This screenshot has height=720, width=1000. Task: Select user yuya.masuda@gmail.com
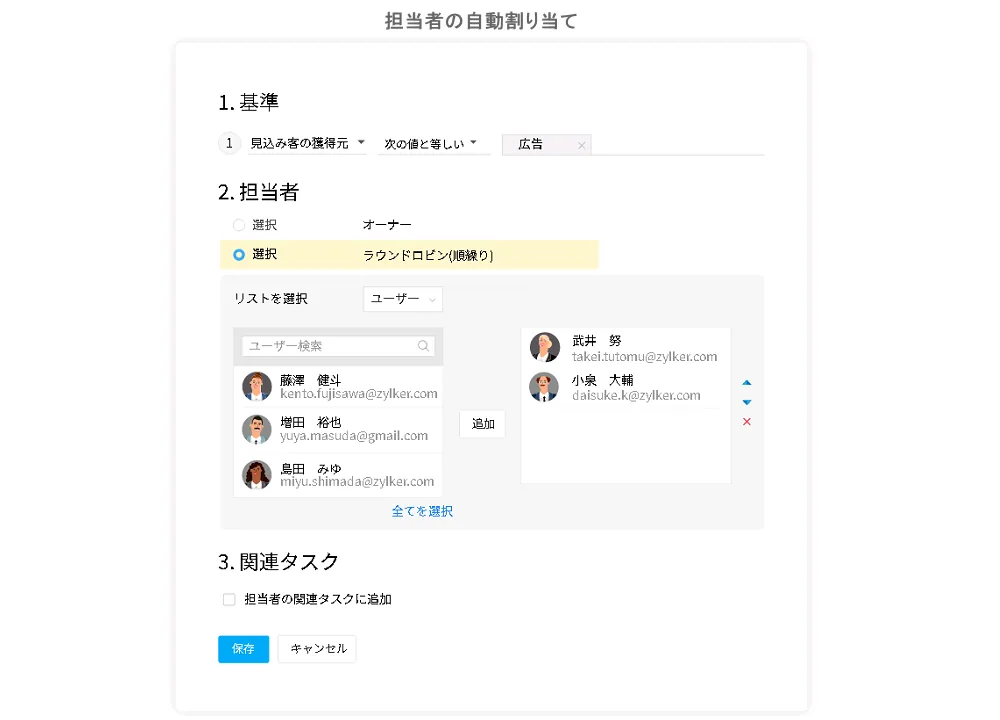(338, 429)
